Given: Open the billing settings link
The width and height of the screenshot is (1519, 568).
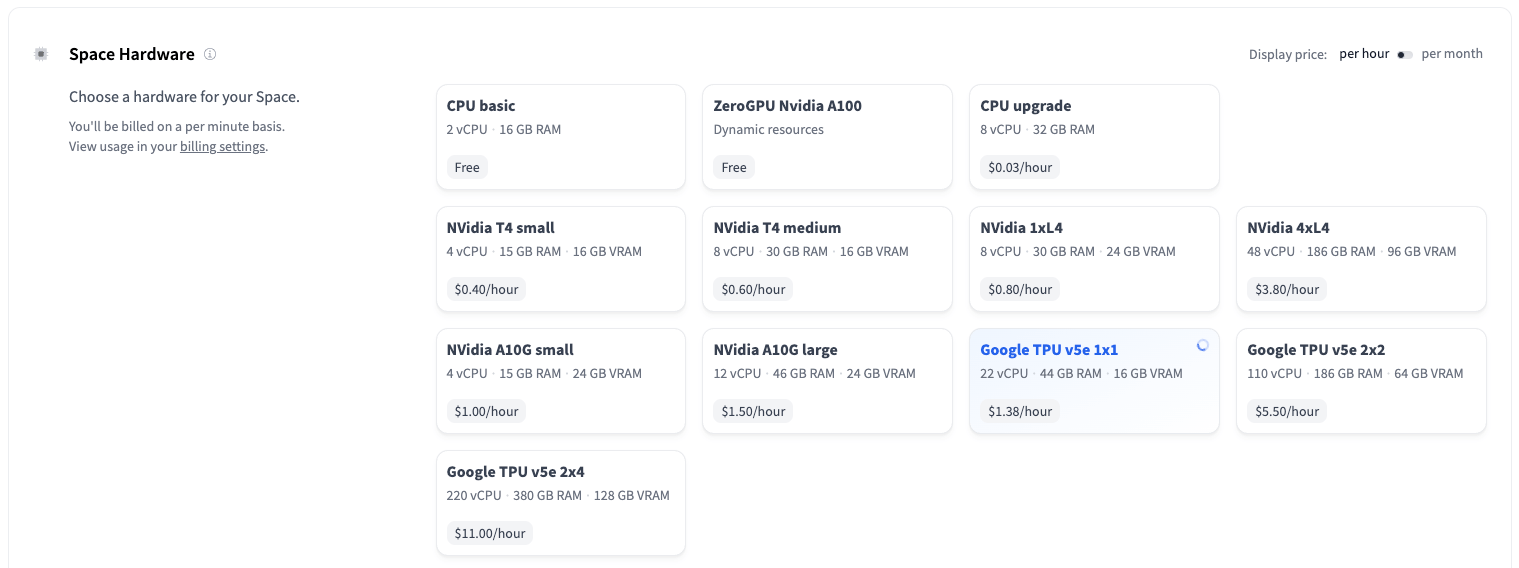Looking at the screenshot, I should tap(222, 147).
